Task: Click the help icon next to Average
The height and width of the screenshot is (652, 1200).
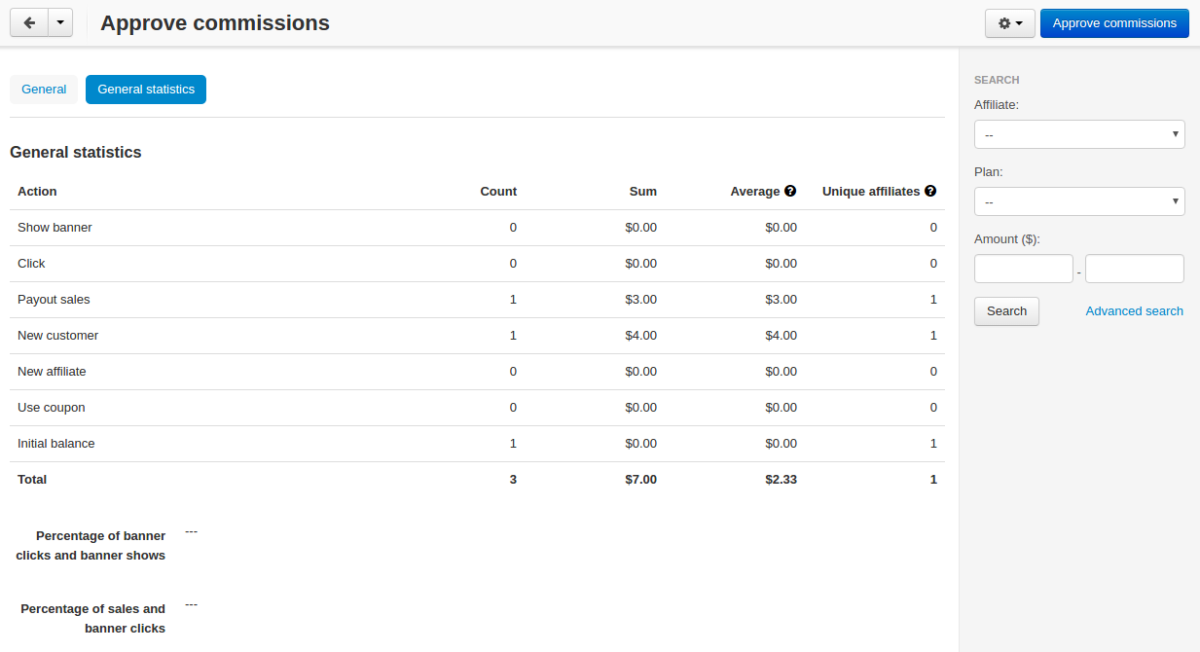Action: click(x=790, y=191)
